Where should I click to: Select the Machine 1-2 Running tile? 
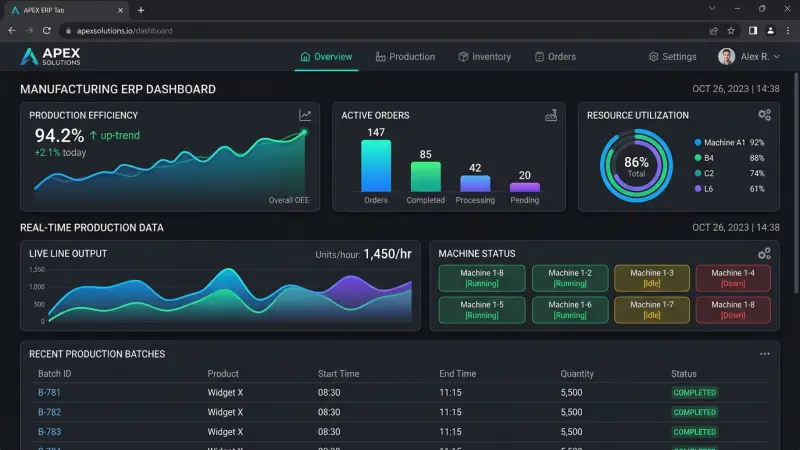(570, 278)
